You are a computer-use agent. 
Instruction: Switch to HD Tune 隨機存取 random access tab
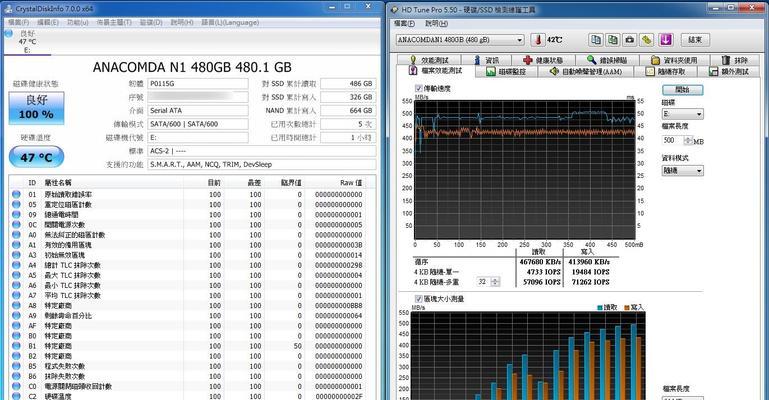(666, 72)
